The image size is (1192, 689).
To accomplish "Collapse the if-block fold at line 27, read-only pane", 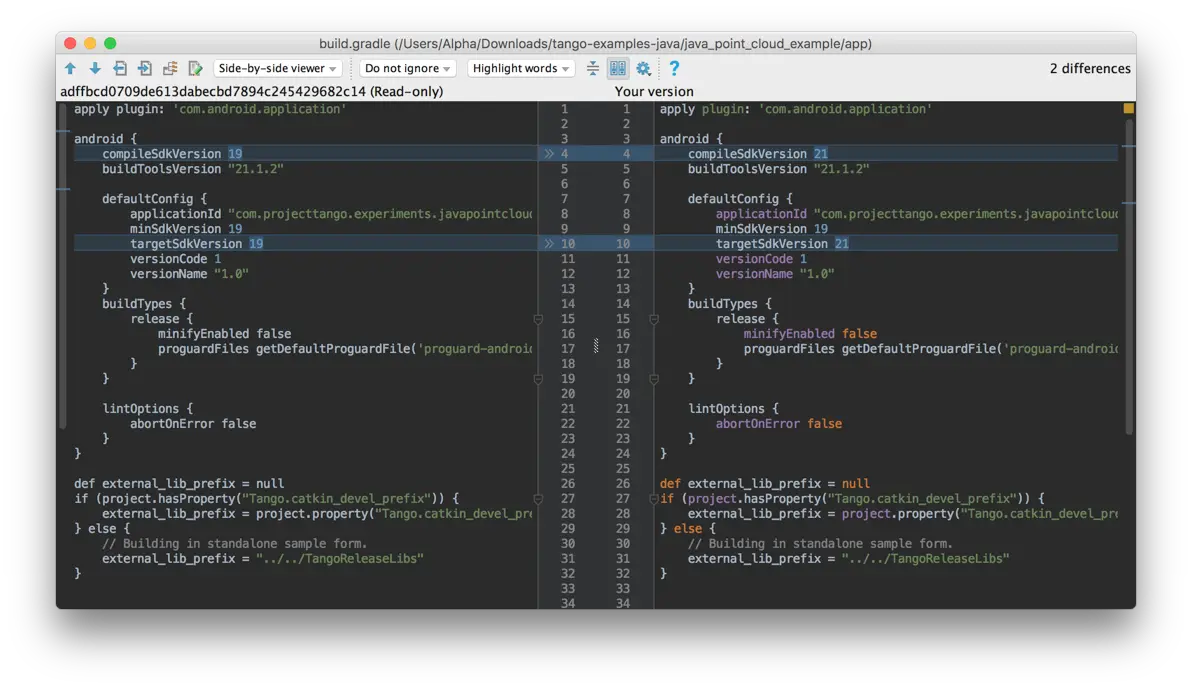I will [538, 499].
